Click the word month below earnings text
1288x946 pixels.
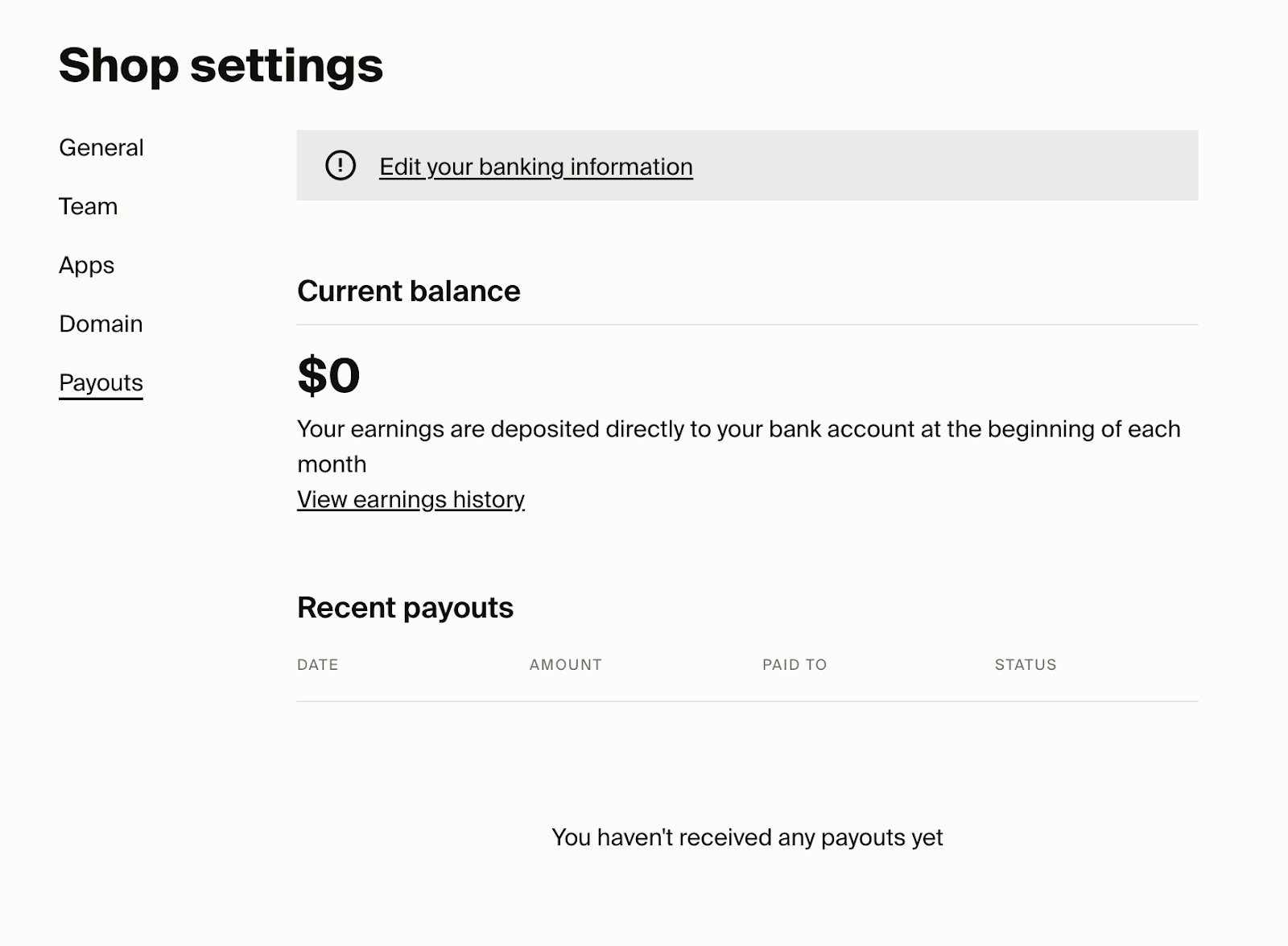click(332, 465)
